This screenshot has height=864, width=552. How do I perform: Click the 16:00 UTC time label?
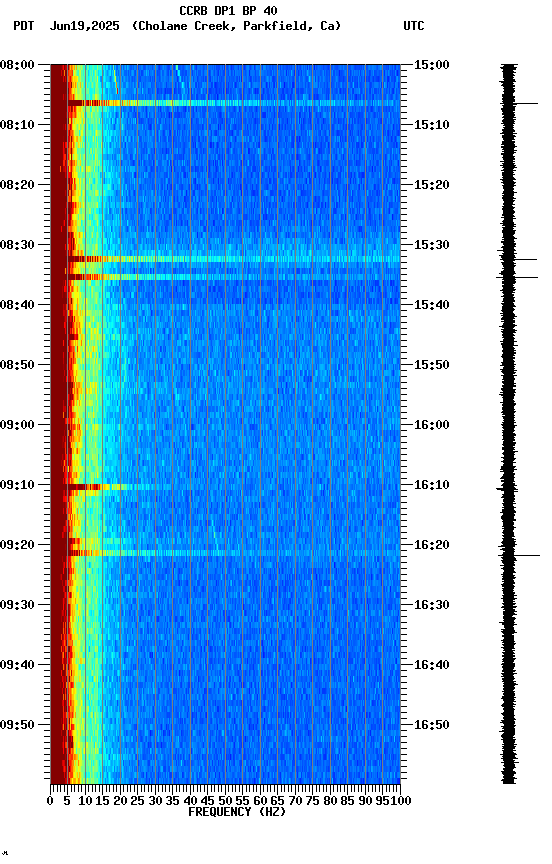[431, 425]
